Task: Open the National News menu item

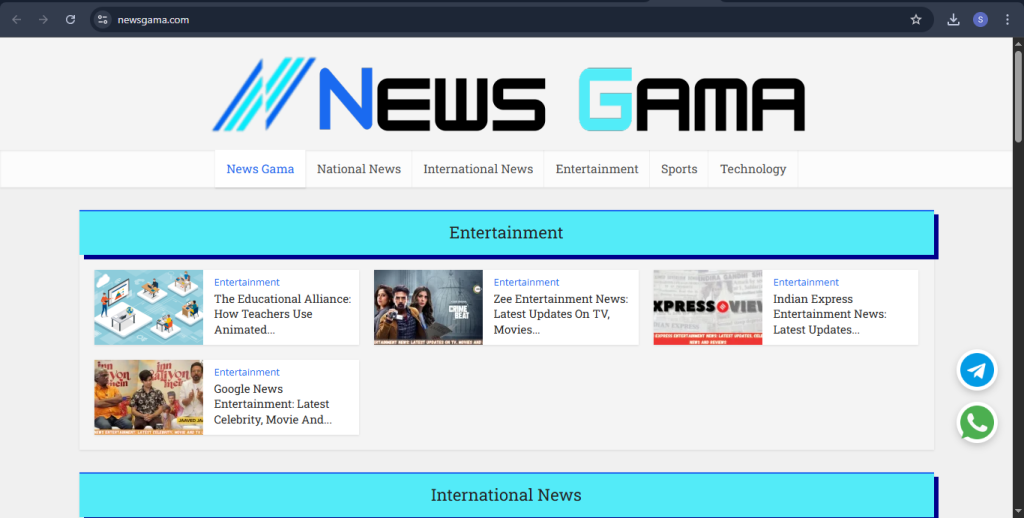Action: (x=359, y=169)
